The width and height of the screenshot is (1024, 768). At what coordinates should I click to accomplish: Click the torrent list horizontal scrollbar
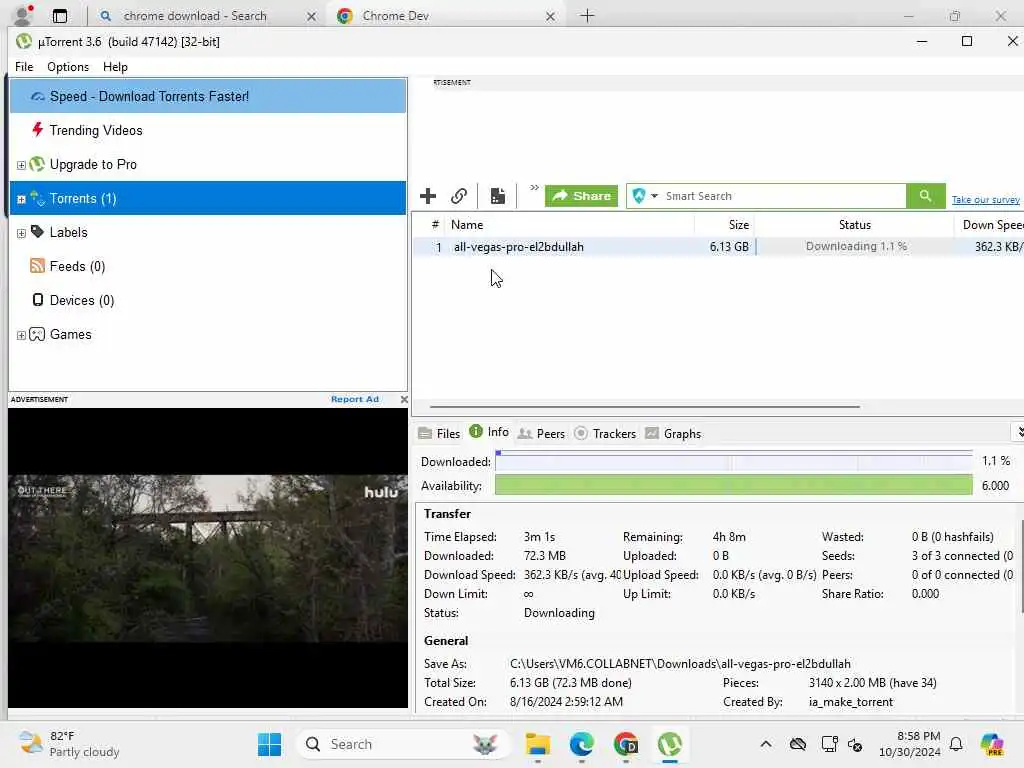click(645, 407)
